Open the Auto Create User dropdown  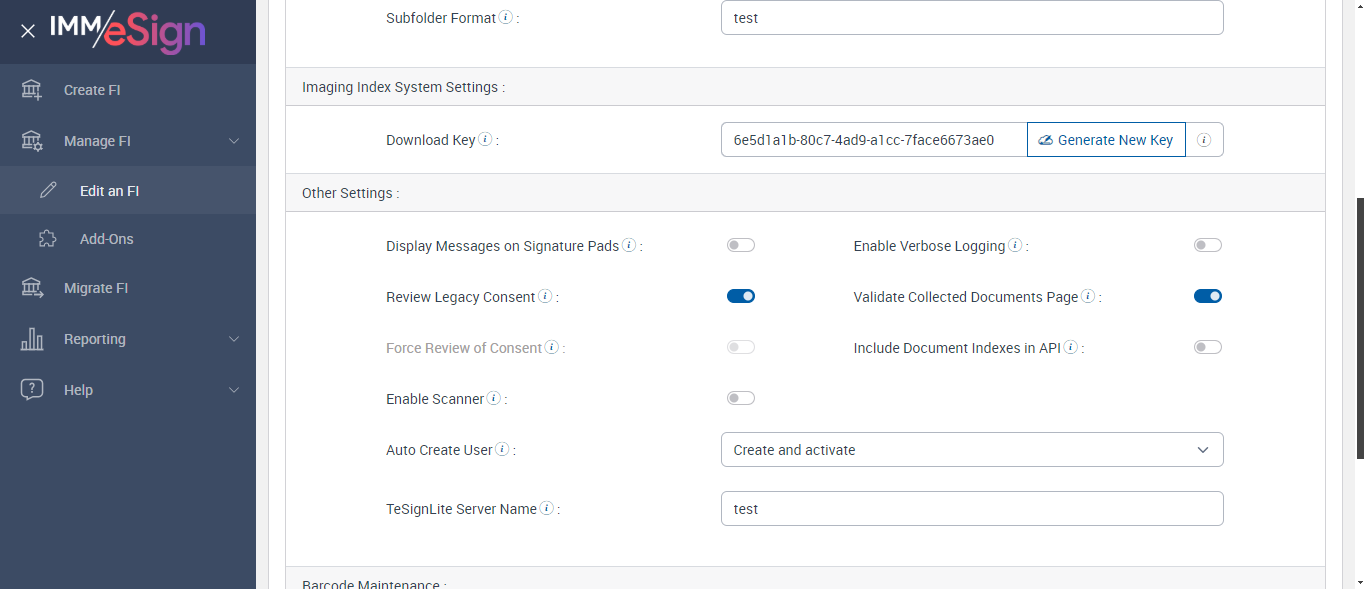coord(971,450)
